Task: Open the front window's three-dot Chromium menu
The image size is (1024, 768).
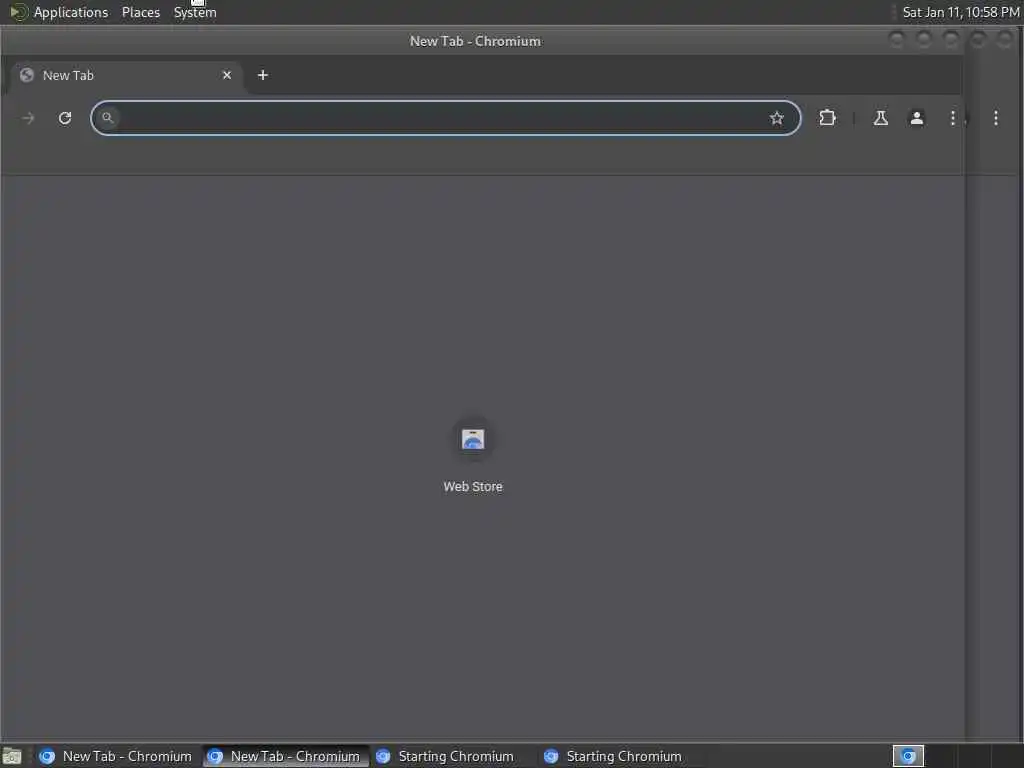Action: 953,118
